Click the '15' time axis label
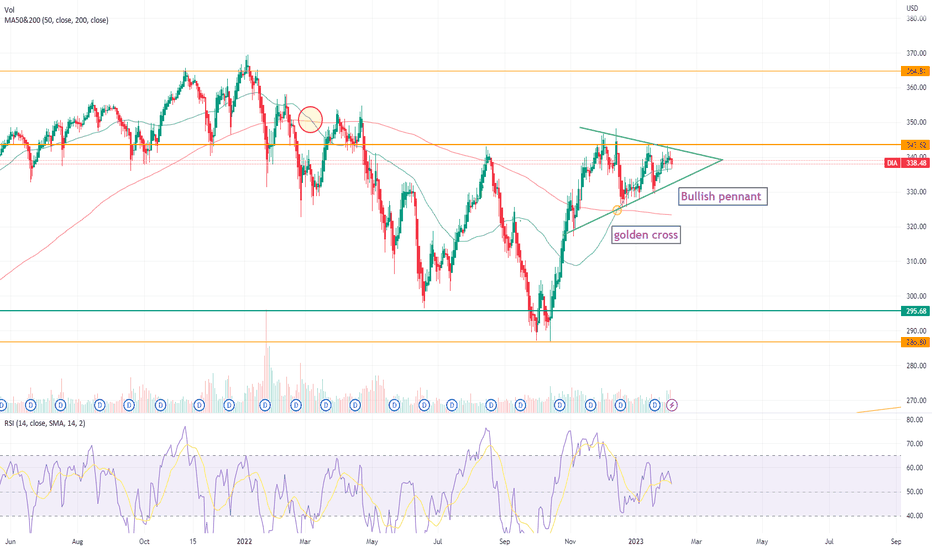Image resolution: width=932 pixels, height=550 pixels. coord(193,542)
